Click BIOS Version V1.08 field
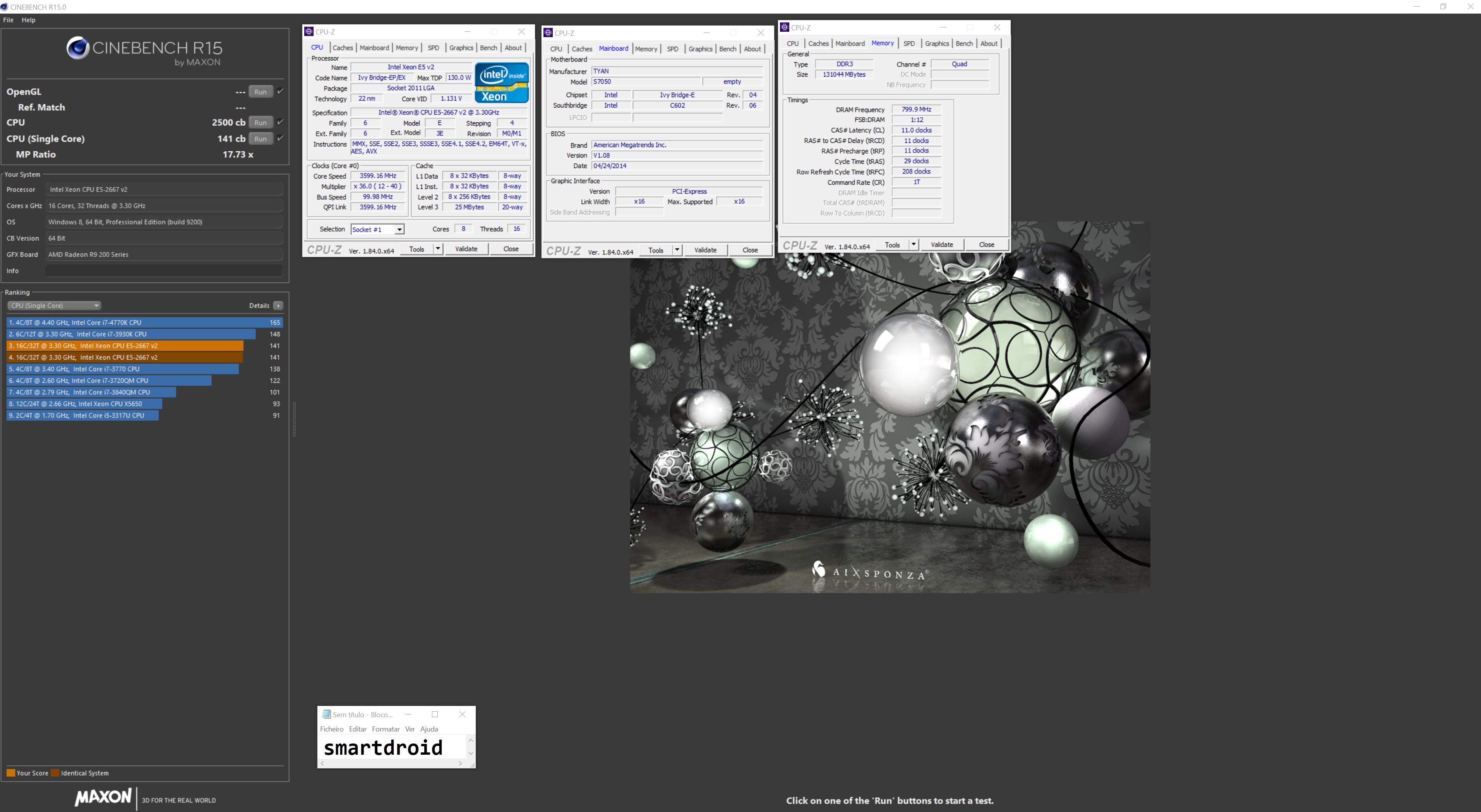Viewport: 1481px width, 812px height. click(677, 155)
